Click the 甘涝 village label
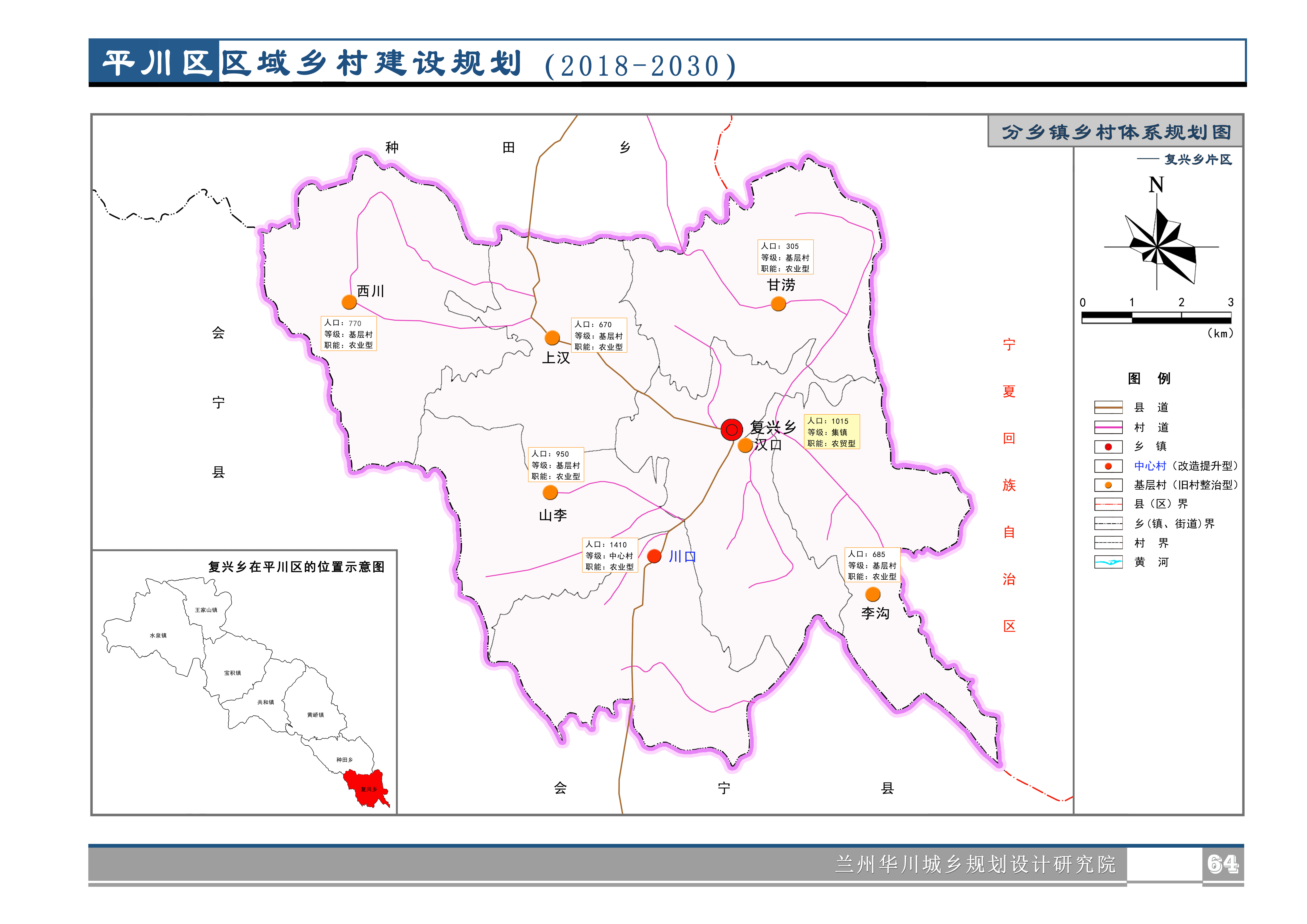The width and height of the screenshot is (1307, 924). coord(781,285)
